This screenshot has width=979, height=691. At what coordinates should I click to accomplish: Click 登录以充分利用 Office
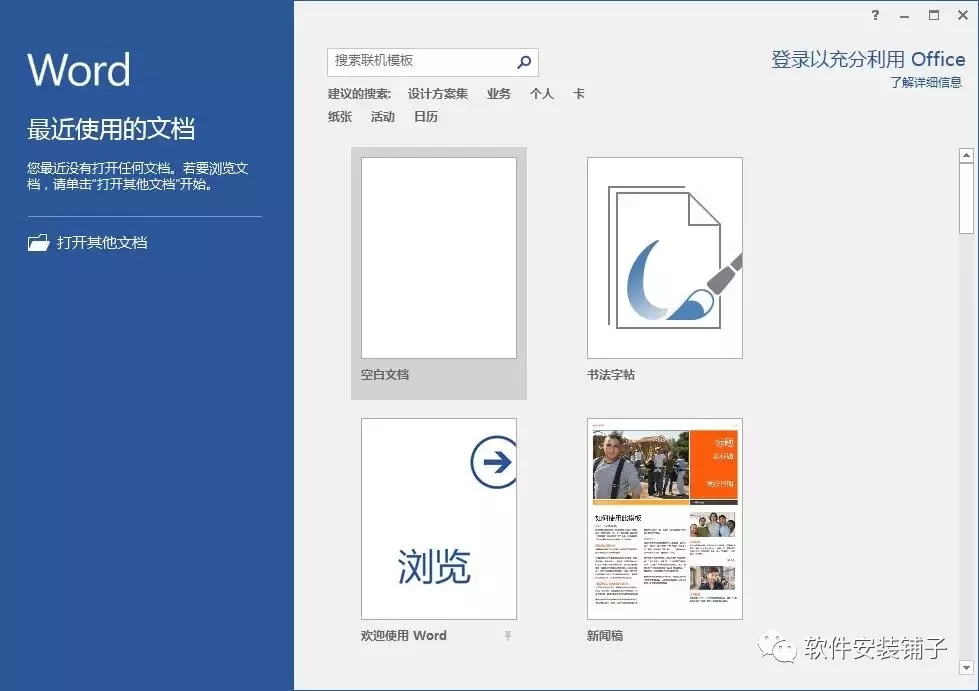click(868, 58)
